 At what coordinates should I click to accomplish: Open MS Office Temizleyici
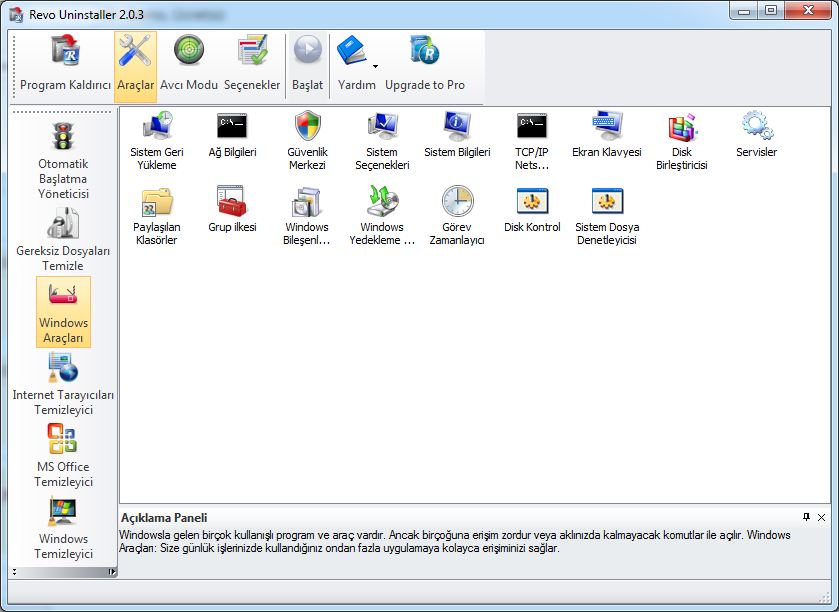[63, 456]
